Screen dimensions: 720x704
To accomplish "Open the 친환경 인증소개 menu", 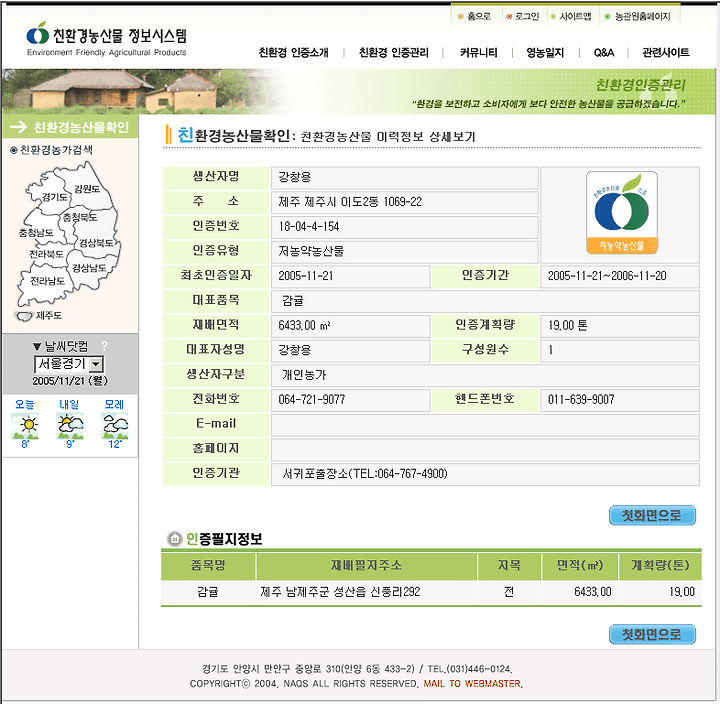I will (x=293, y=52).
